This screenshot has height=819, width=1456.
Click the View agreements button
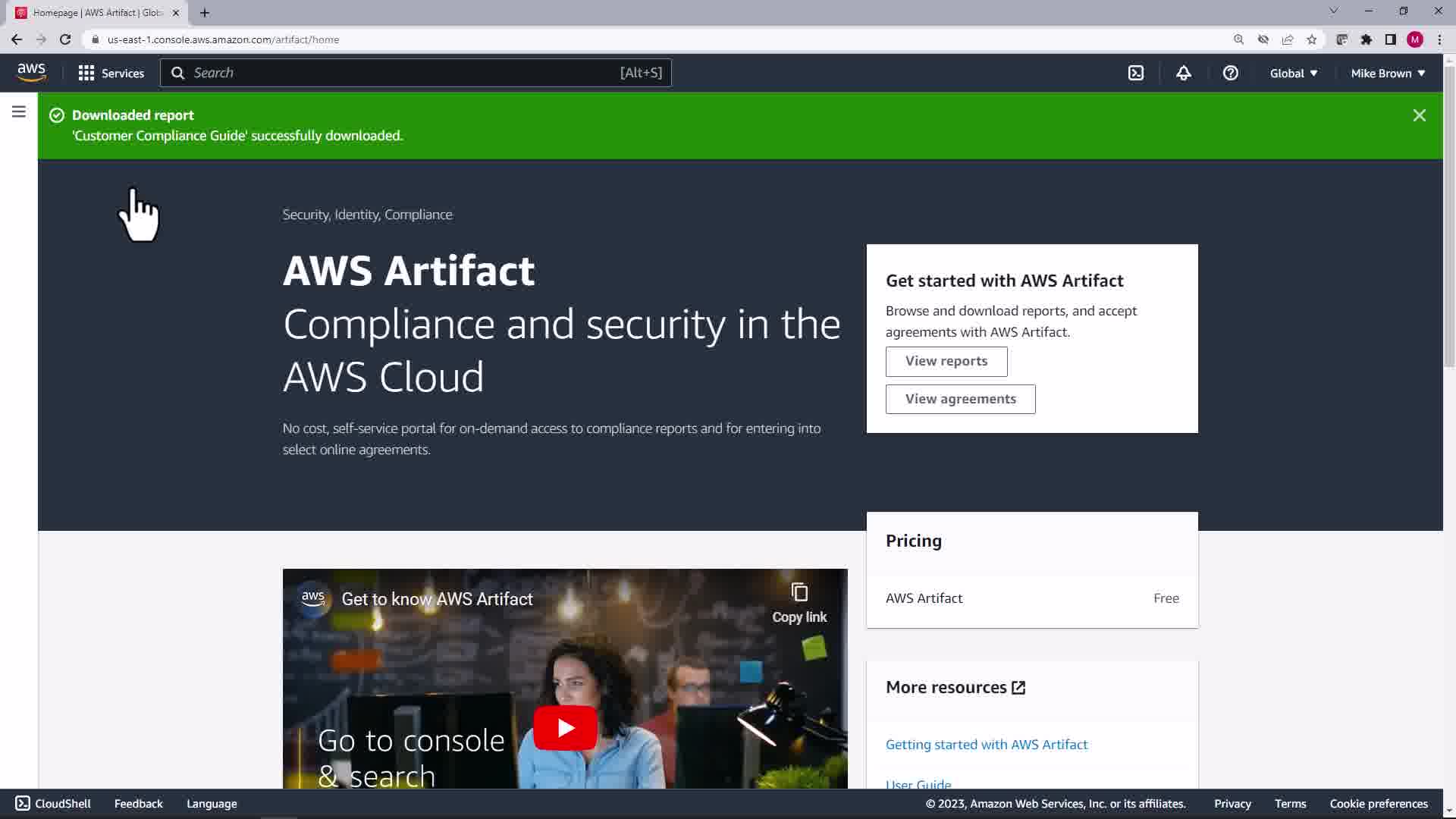pyautogui.click(x=960, y=399)
